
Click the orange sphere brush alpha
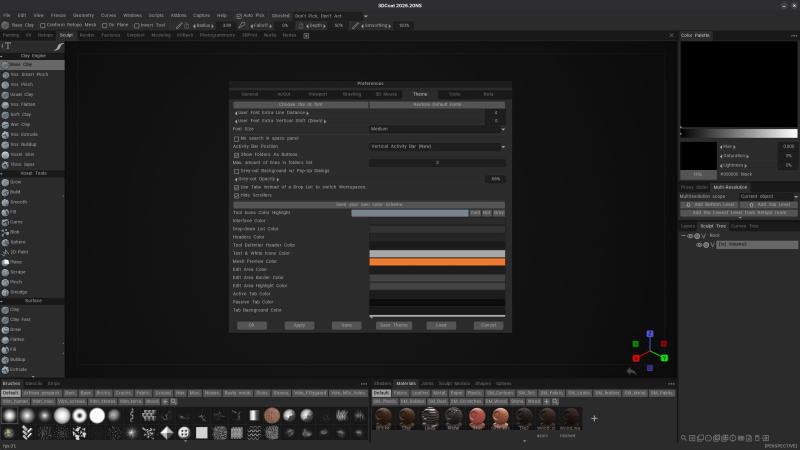click(272, 416)
